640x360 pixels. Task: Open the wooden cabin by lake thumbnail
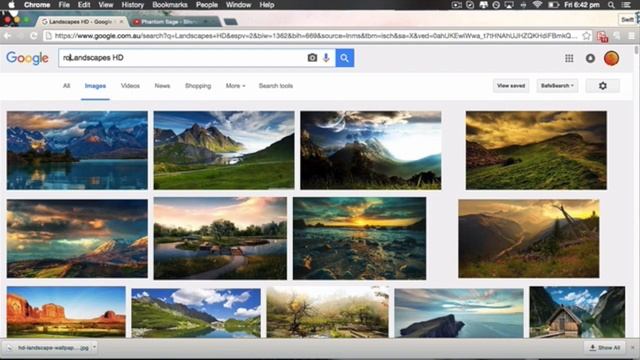pyautogui.click(x=577, y=312)
